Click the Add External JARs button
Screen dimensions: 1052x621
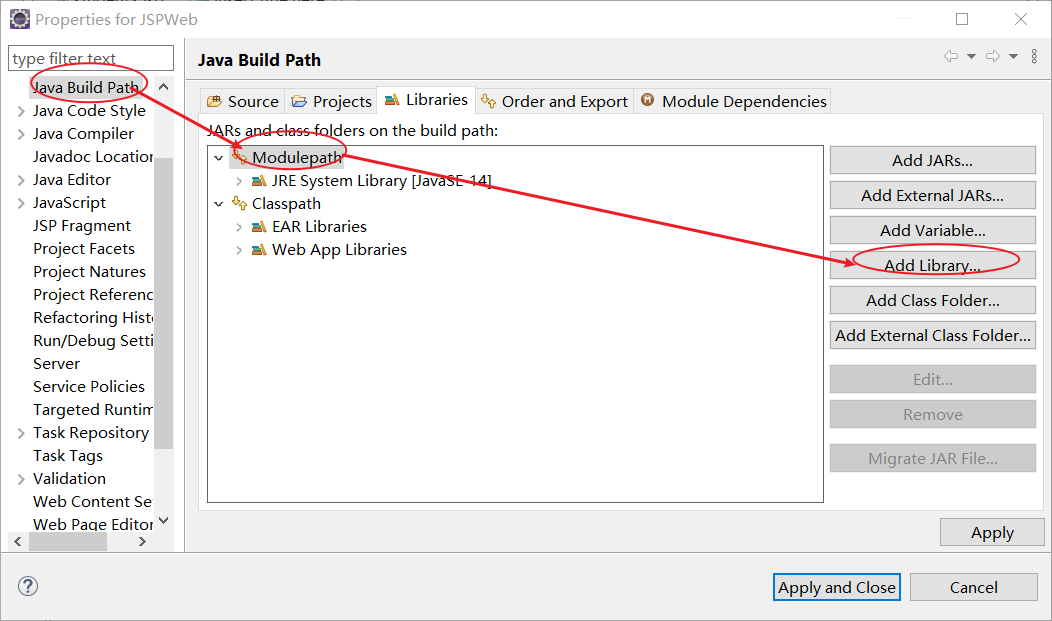click(932, 195)
